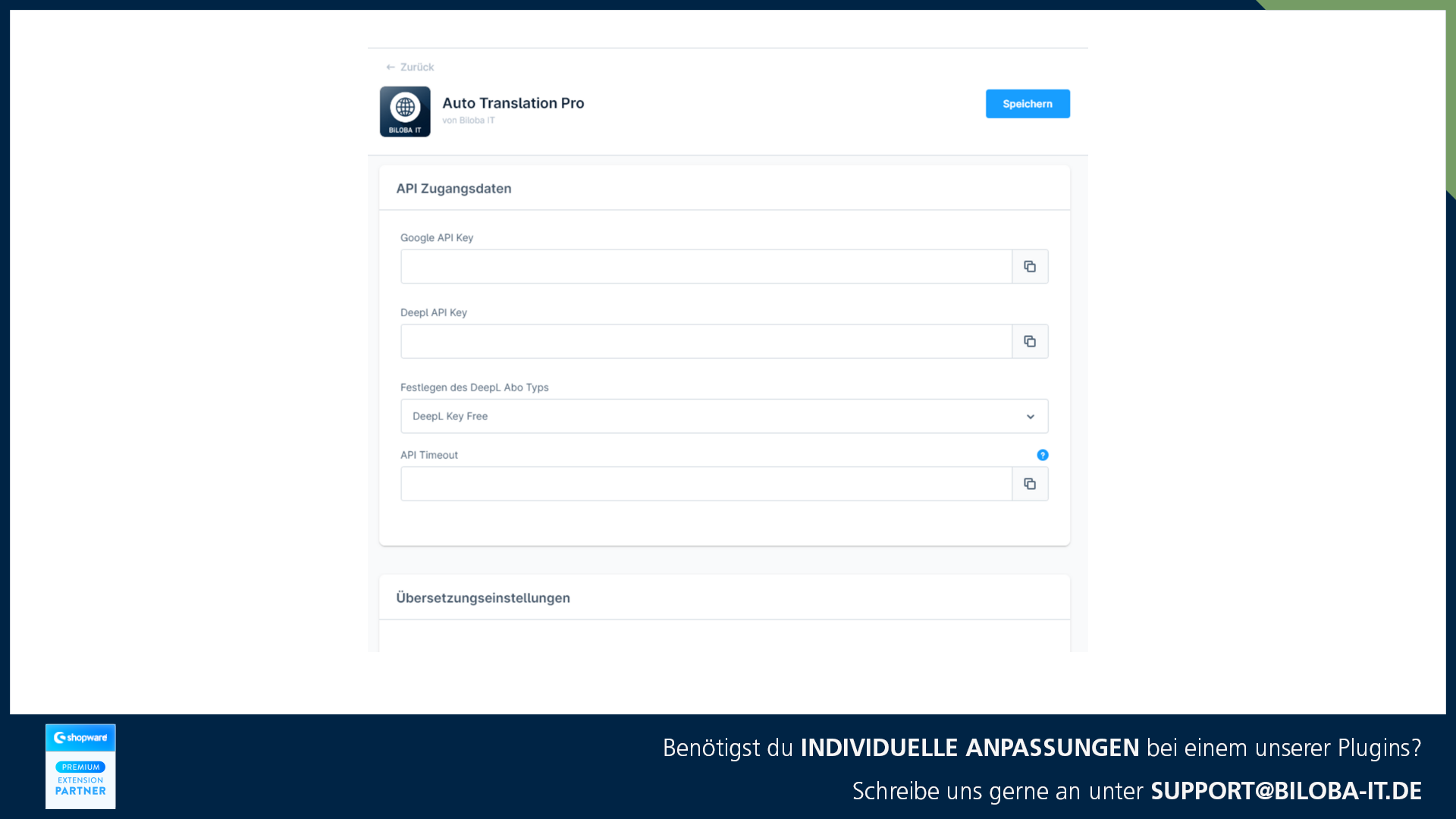The height and width of the screenshot is (819, 1456).
Task: Click the Speichern button
Action: [x=1028, y=104]
